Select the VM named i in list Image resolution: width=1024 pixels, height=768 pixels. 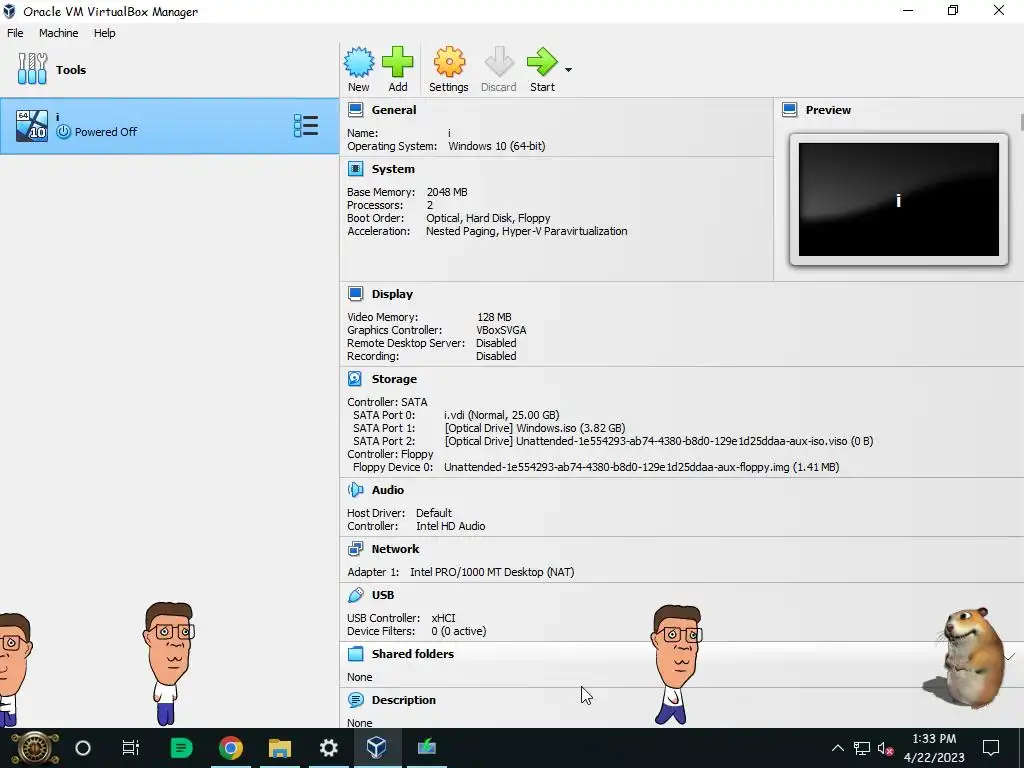pyautogui.click(x=169, y=126)
